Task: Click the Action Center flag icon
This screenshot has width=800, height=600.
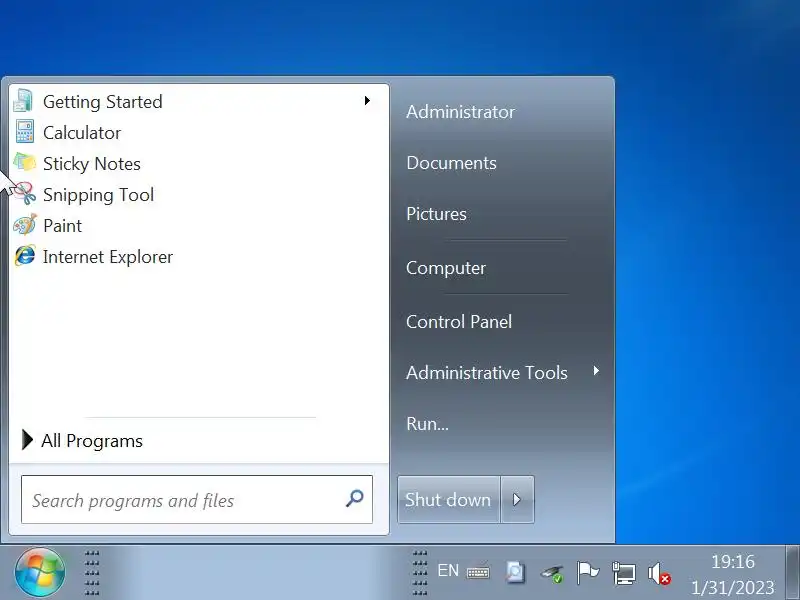Action: coord(588,572)
